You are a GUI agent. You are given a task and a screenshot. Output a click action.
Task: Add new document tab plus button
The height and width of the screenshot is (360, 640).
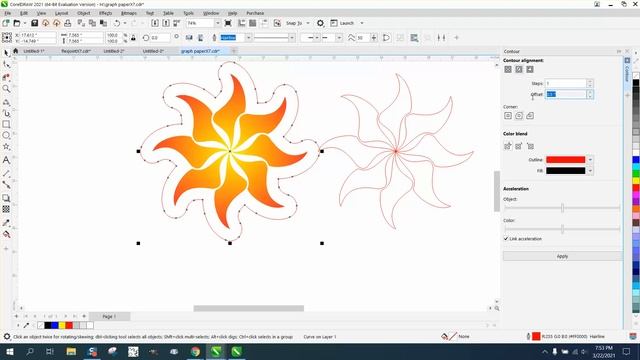pos(234,51)
